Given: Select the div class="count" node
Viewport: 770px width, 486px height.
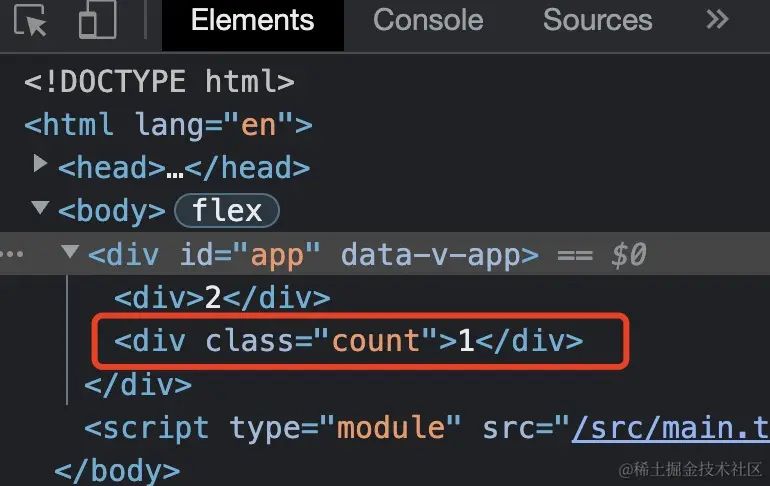Looking at the screenshot, I should 349,341.
